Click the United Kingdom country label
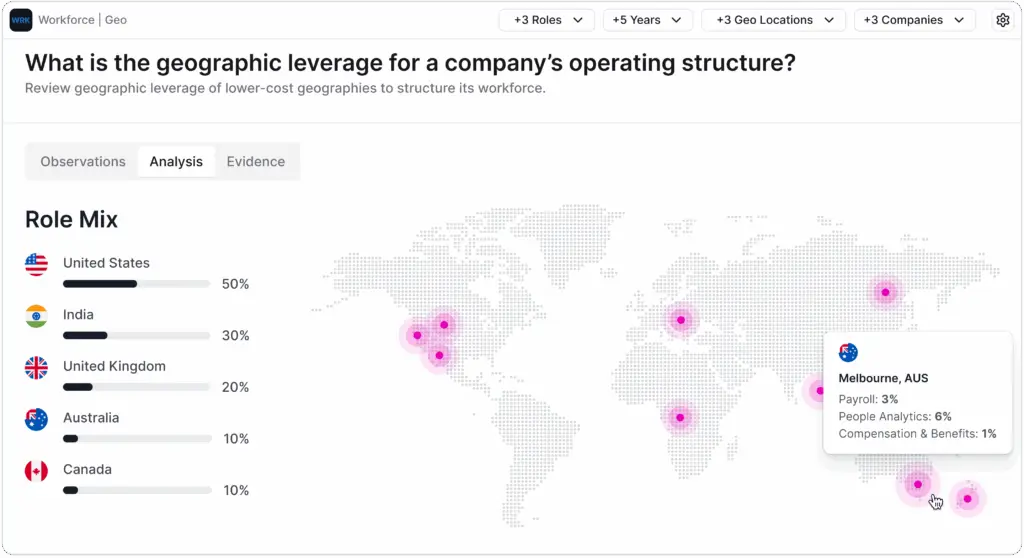This screenshot has width=1024, height=558. point(114,366)
